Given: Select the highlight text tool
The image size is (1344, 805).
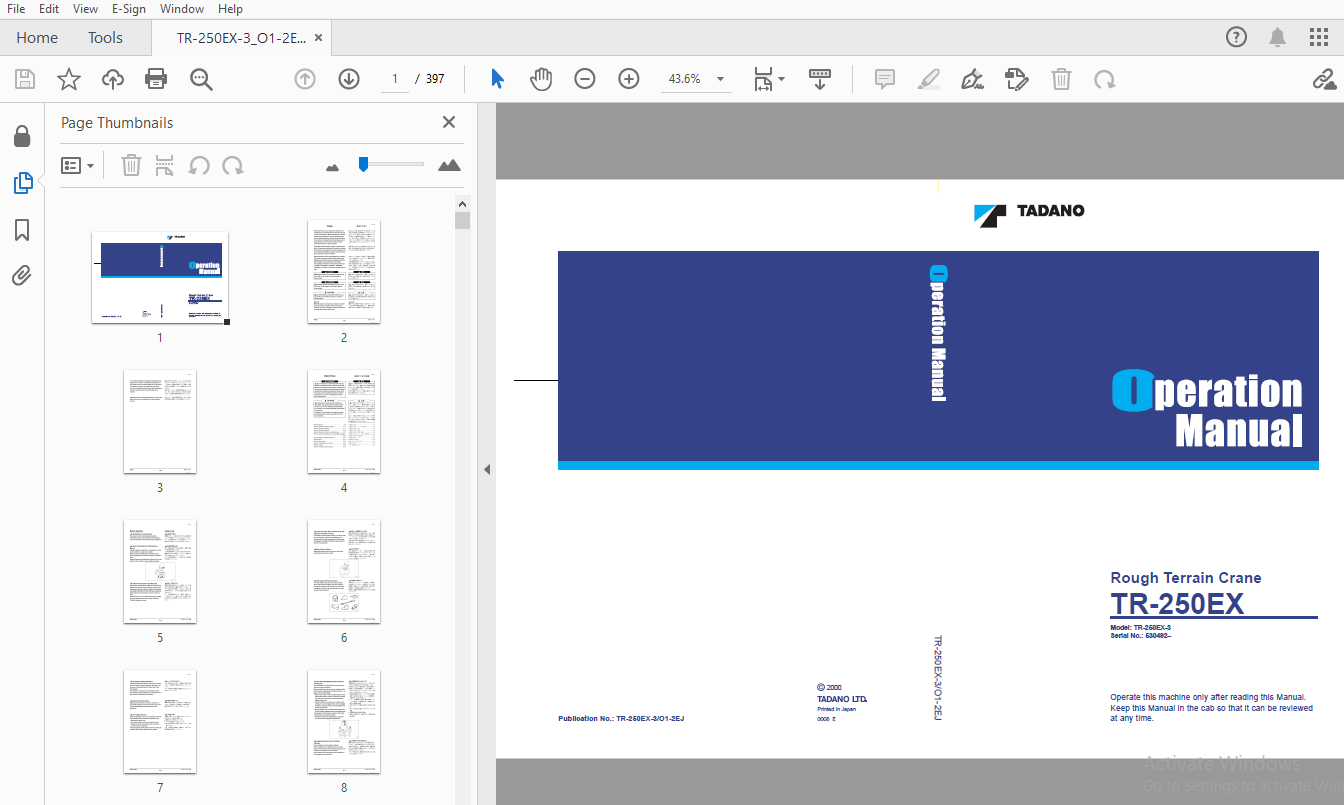Looking at the screenshot, I should pos(929,79).
